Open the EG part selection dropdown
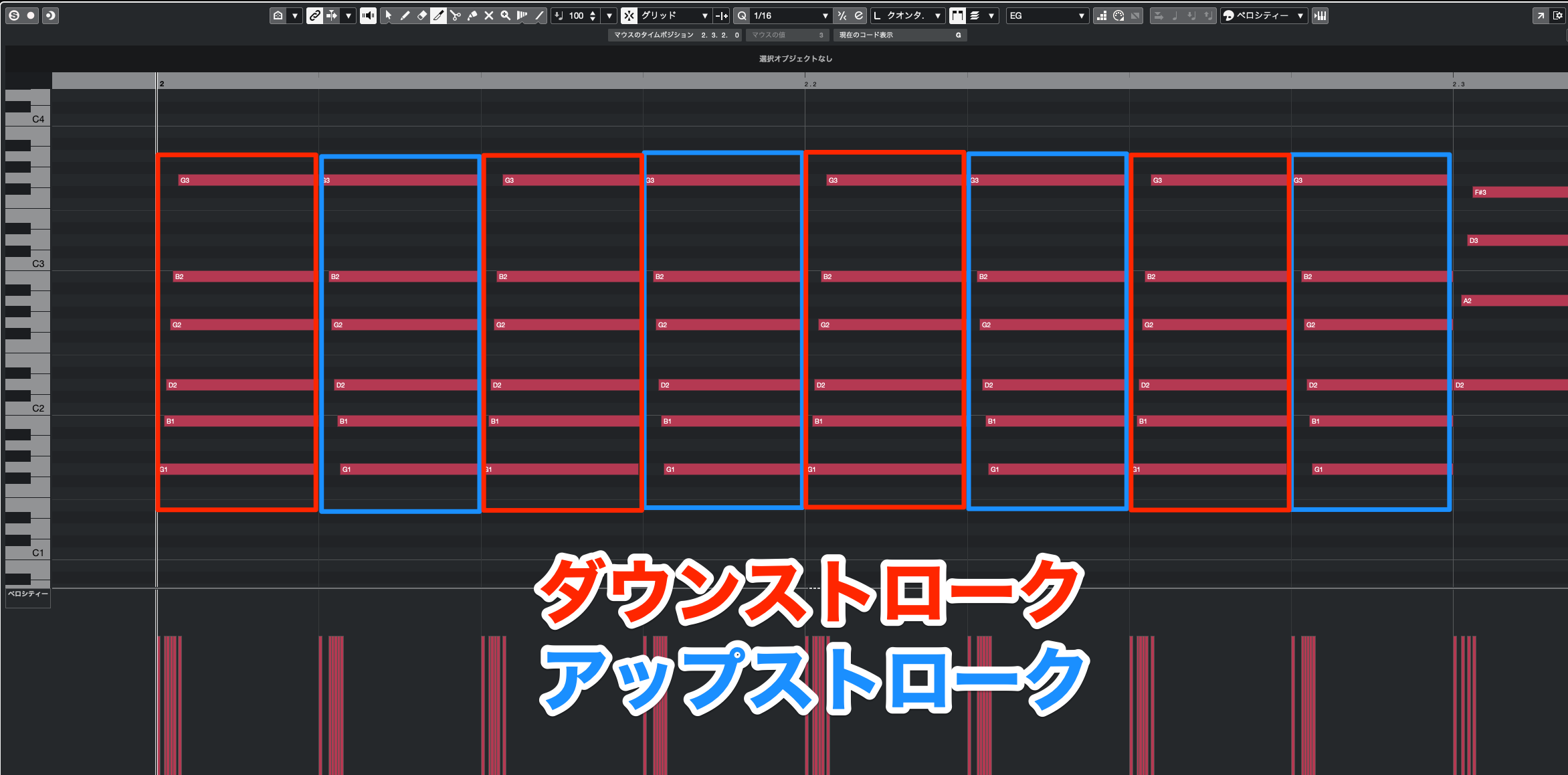 point(1047,15)
